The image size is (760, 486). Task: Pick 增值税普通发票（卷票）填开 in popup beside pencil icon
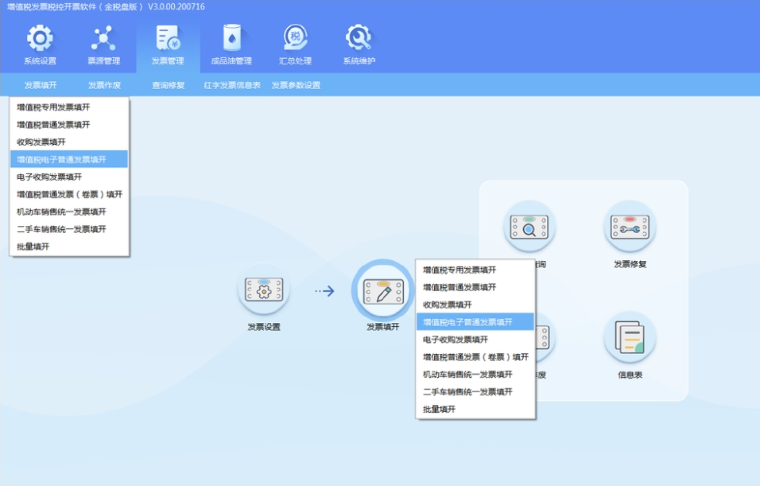point(475,357)
